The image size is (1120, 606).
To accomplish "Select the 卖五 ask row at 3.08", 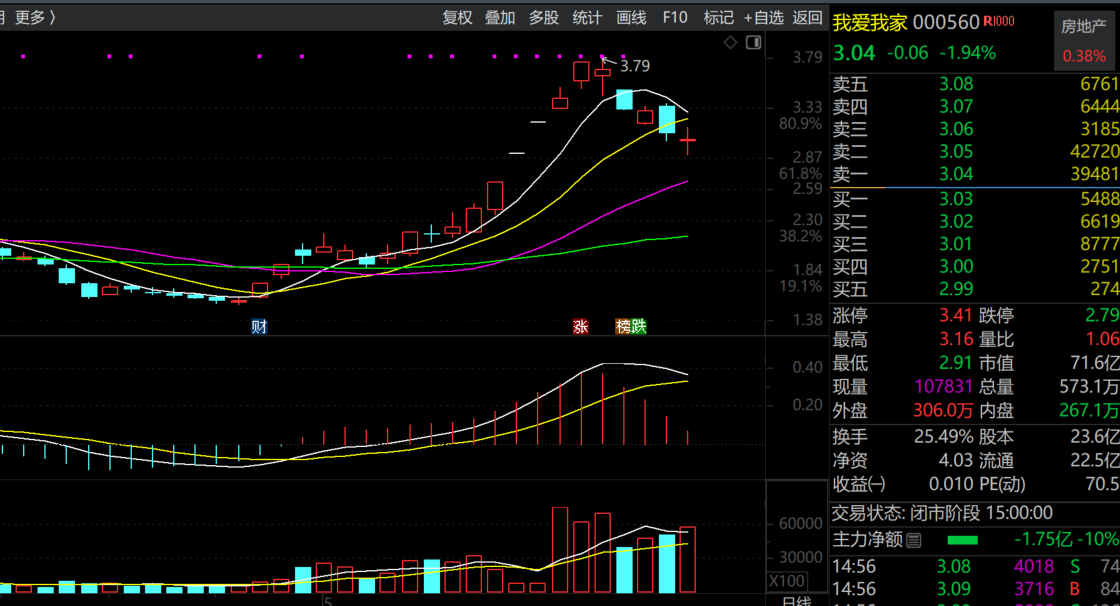I will click(x=976, y=84).
